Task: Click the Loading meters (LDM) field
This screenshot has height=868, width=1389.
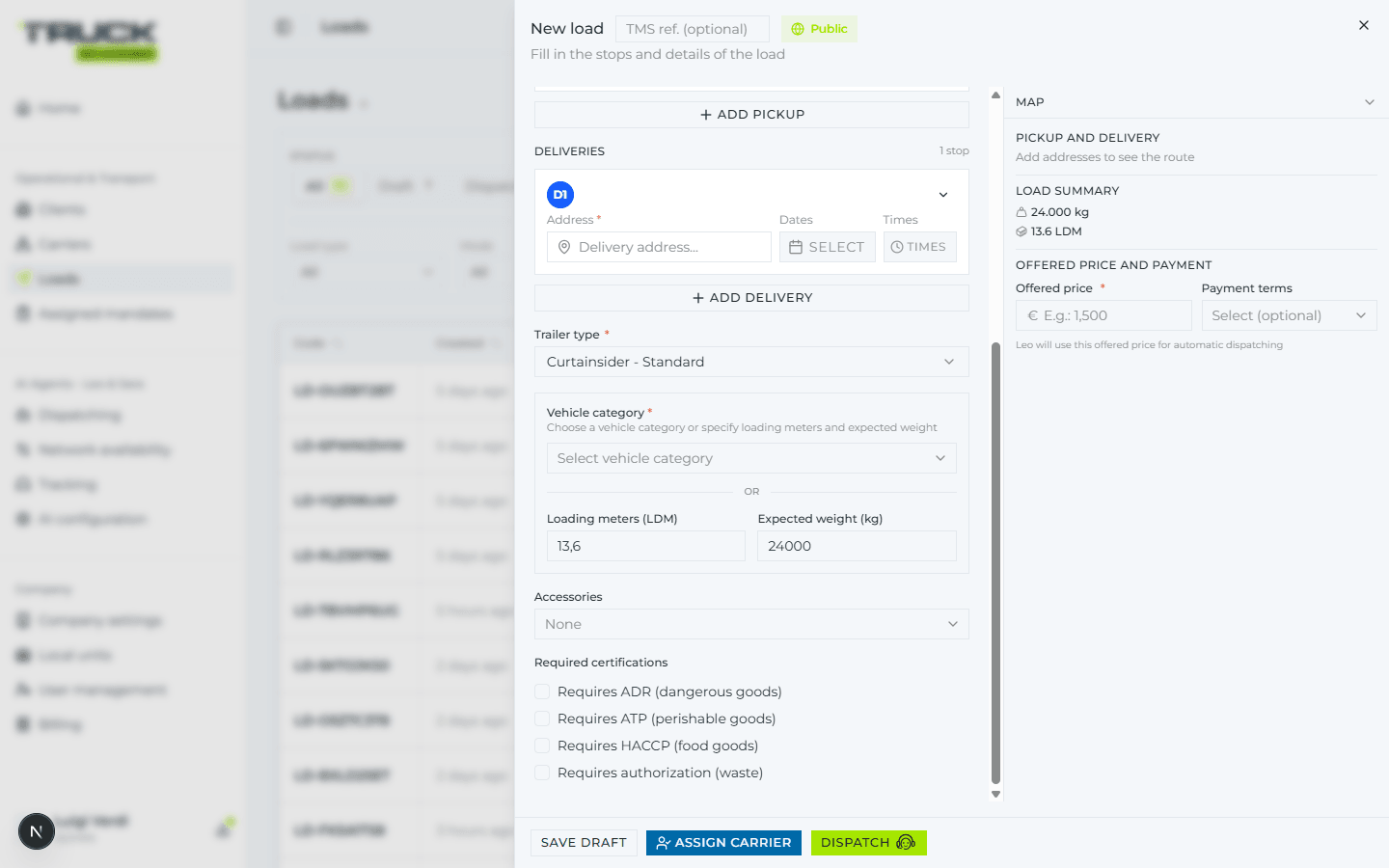Action: coord(646,546)
